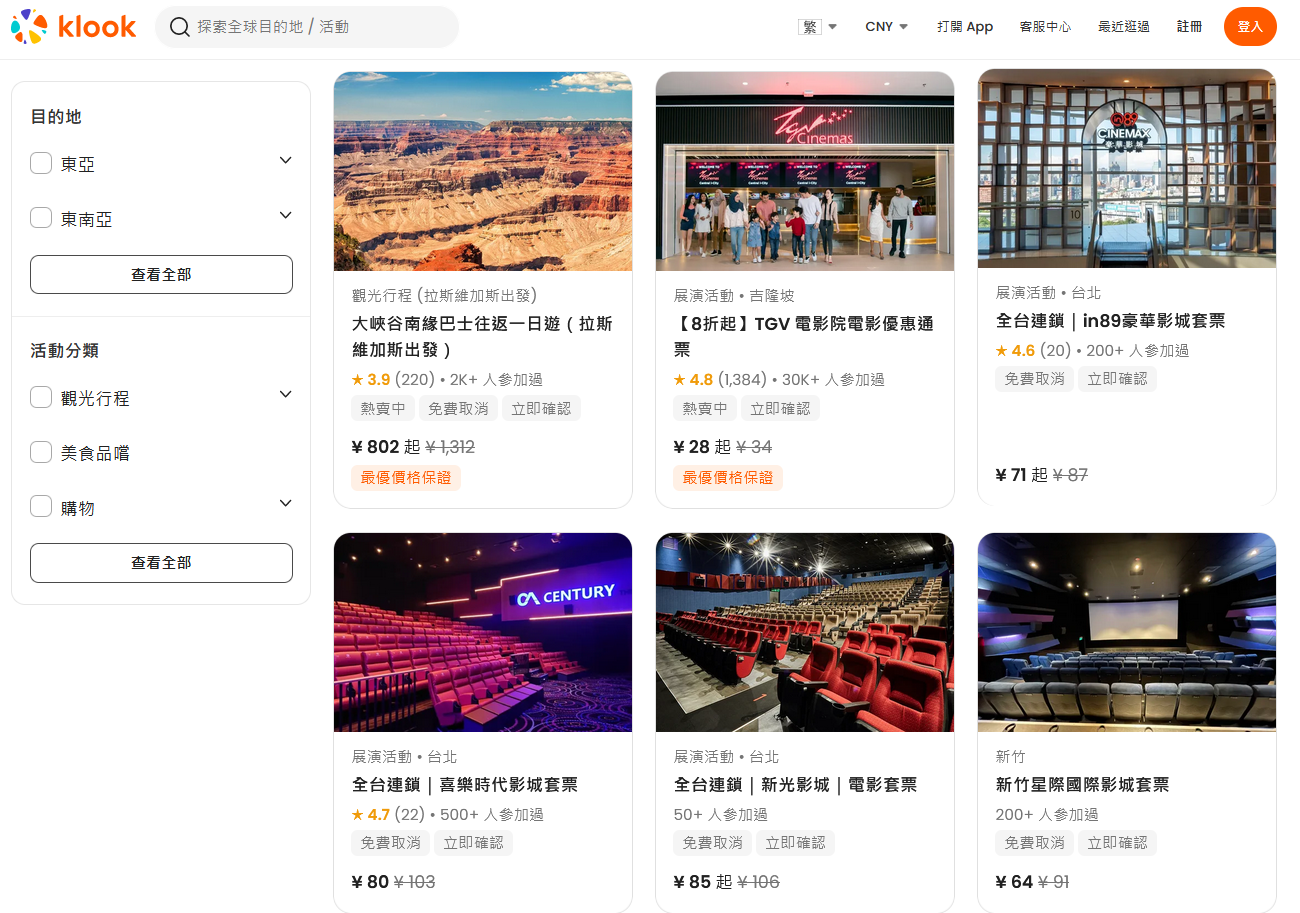The width and height of the screenshot is (1300, 913).
Task: Click 查看全部 under 活動分類
Action: [x=161, y=563]
